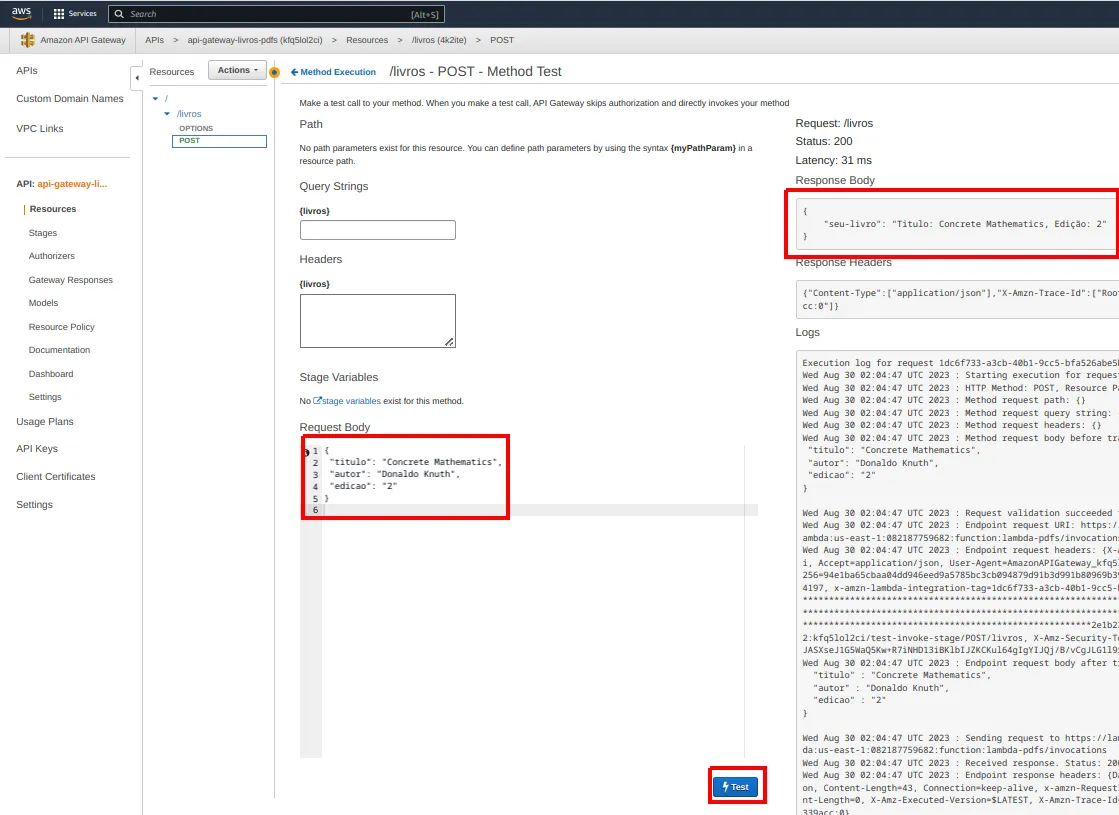Click the Test button

[736, 786]
